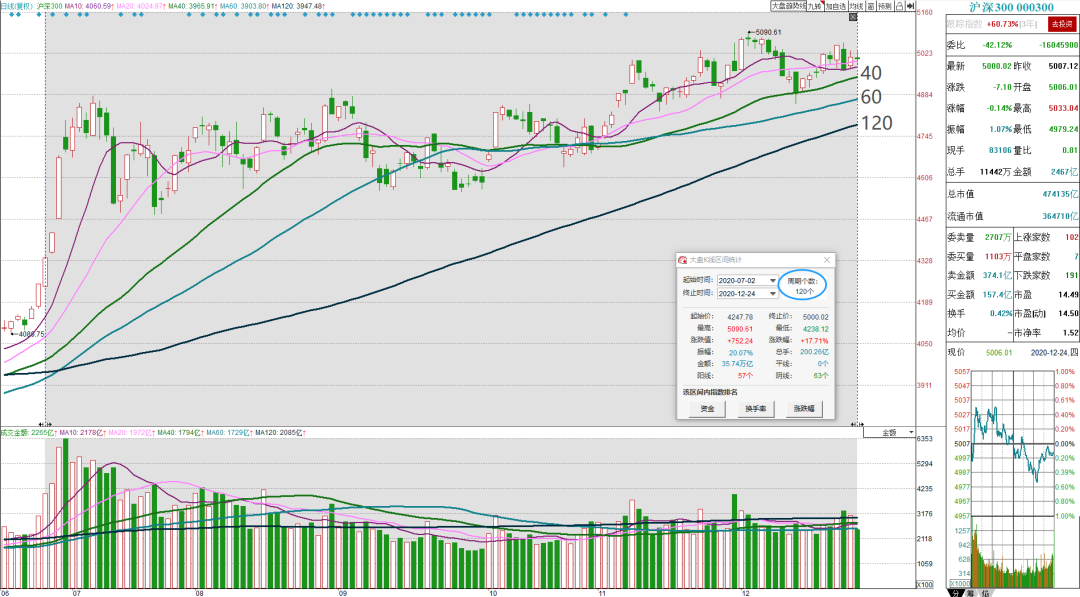Screen dimensions: 1080x597
Task: Toggle the 预测 forecast button
Action: pyautogui.click(x=885, y=6)
